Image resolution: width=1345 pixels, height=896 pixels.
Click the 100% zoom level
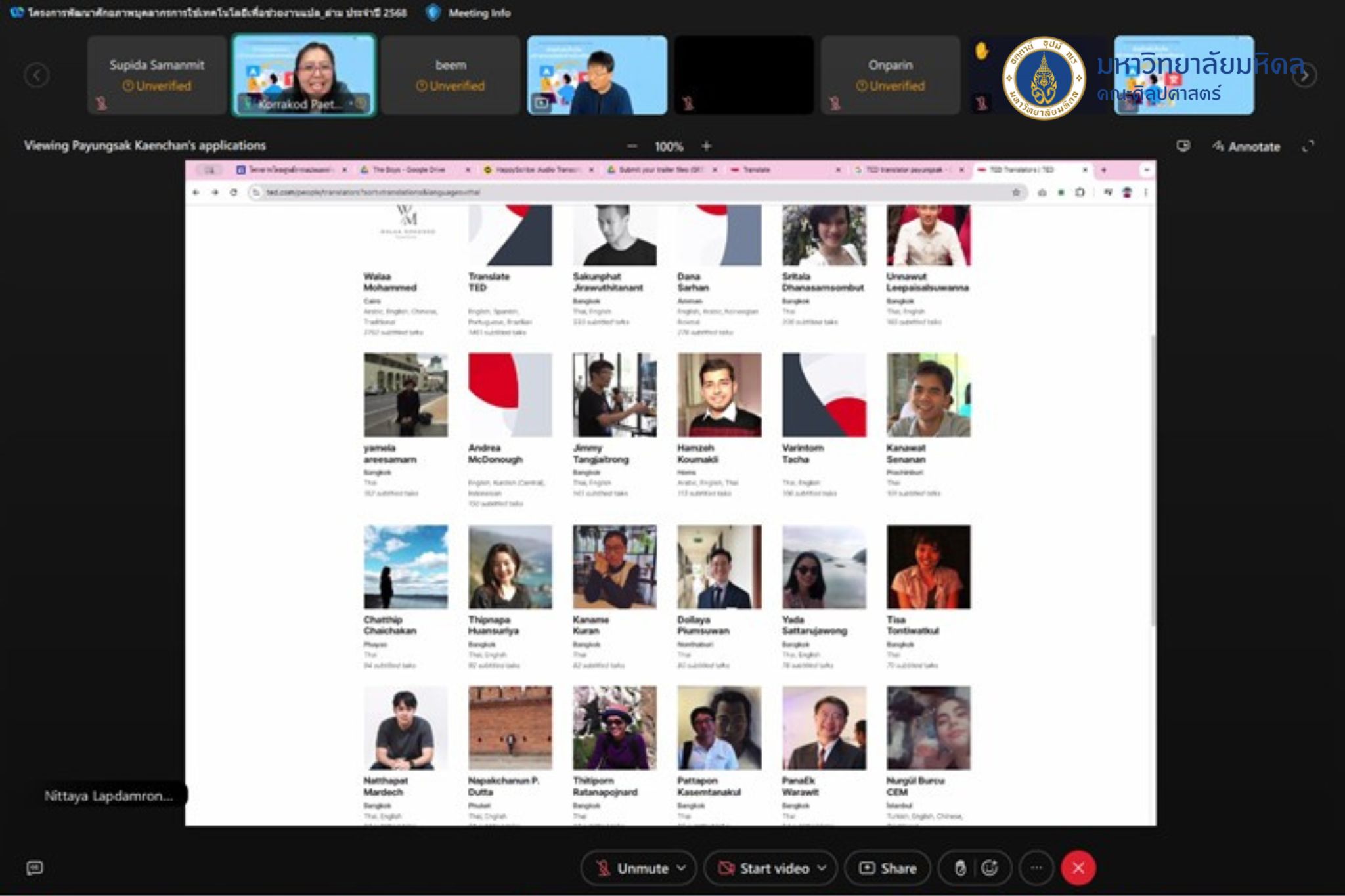click(669, 146)
